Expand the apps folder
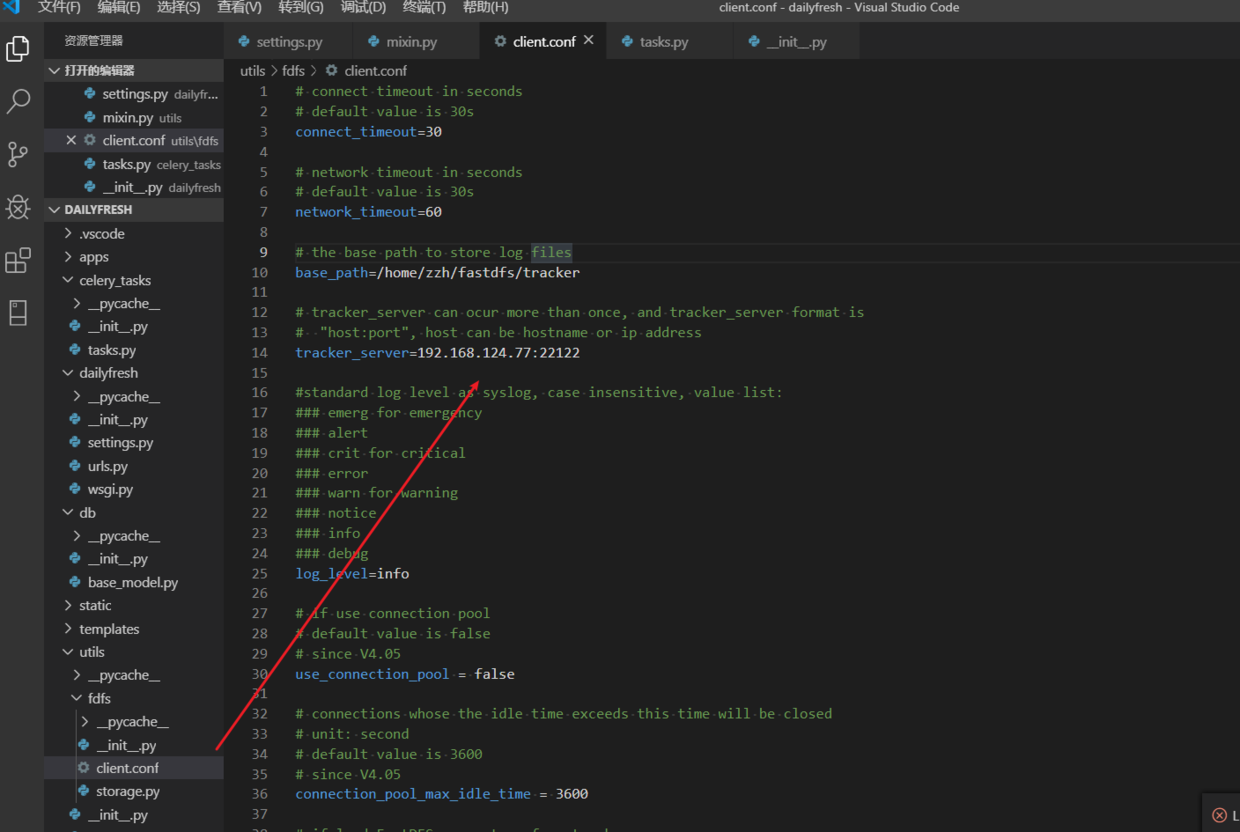The image size is (1240, 832). click(134, 257)
